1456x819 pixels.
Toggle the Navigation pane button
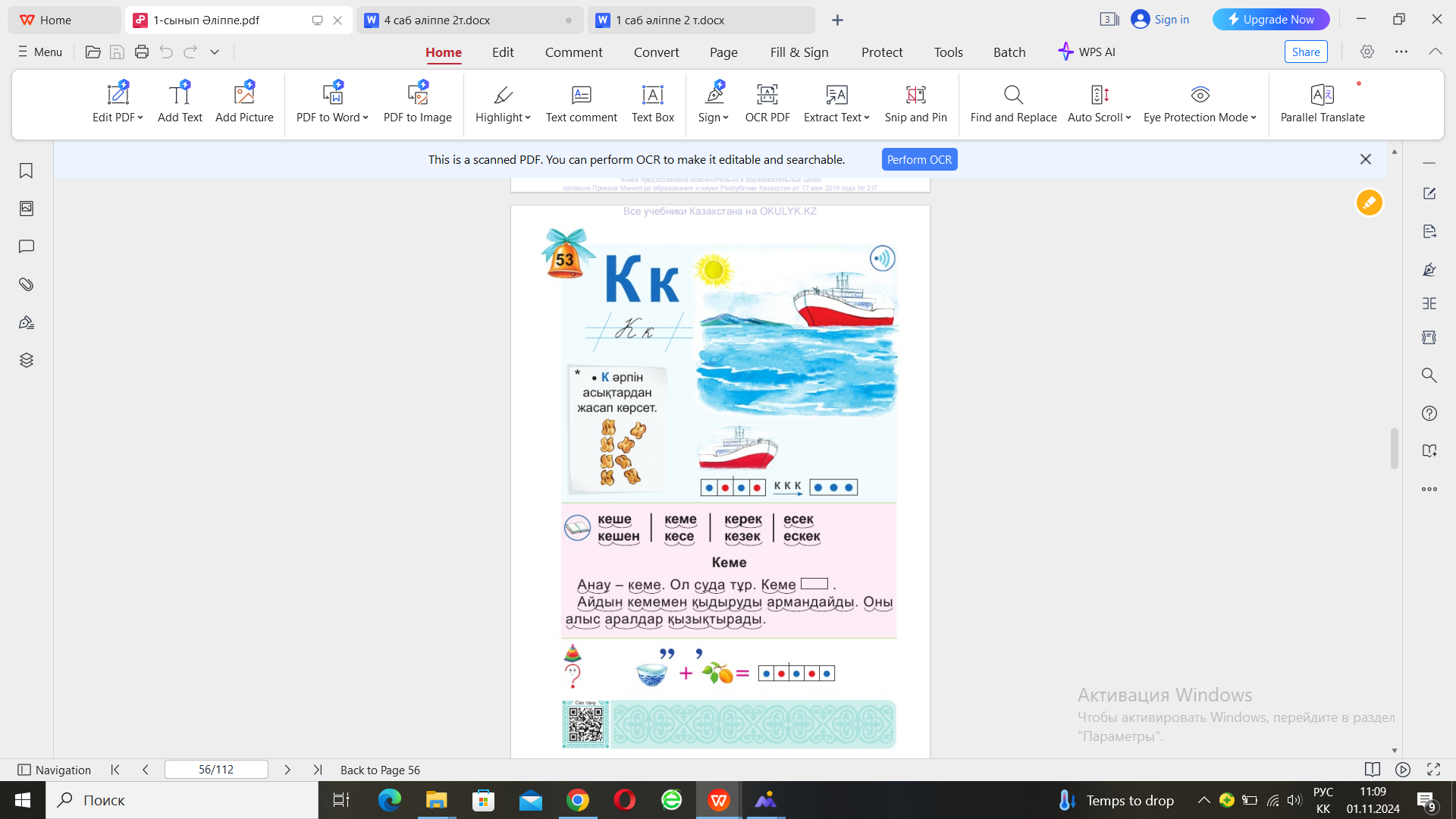click(54, 770)
